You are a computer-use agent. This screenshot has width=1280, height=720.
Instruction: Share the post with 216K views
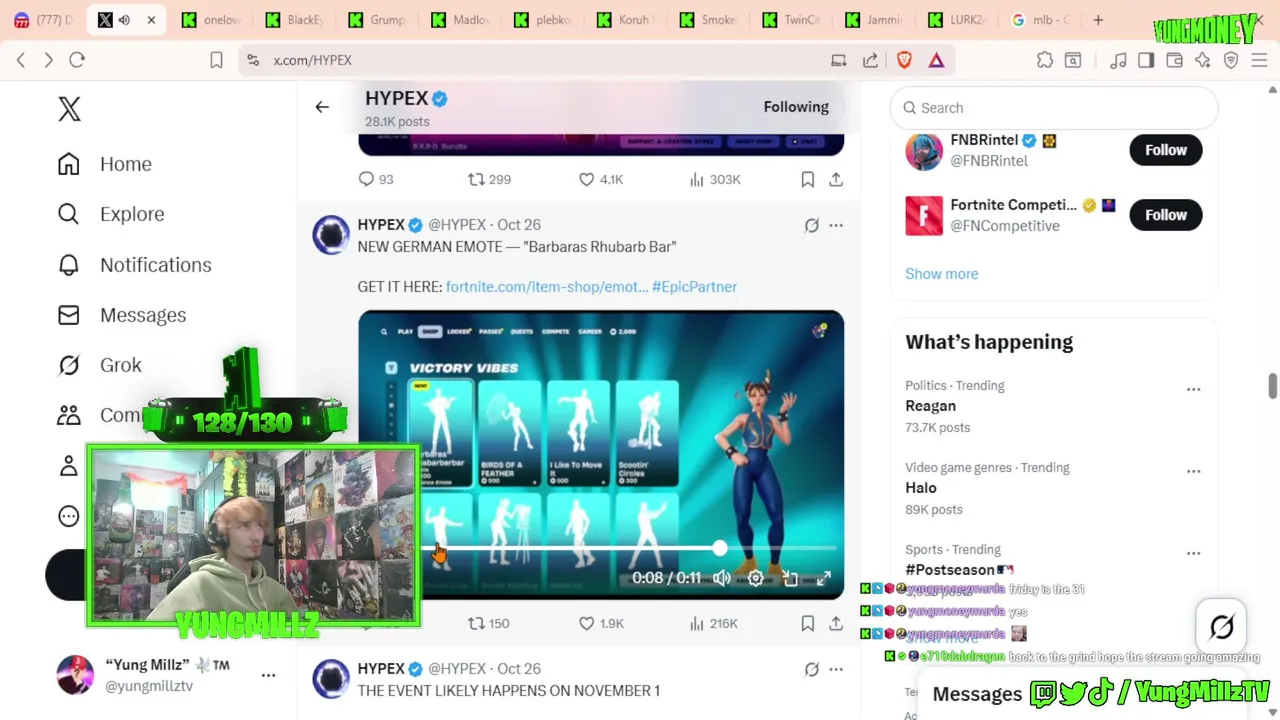pyautogui.click(x=836, y=623)
